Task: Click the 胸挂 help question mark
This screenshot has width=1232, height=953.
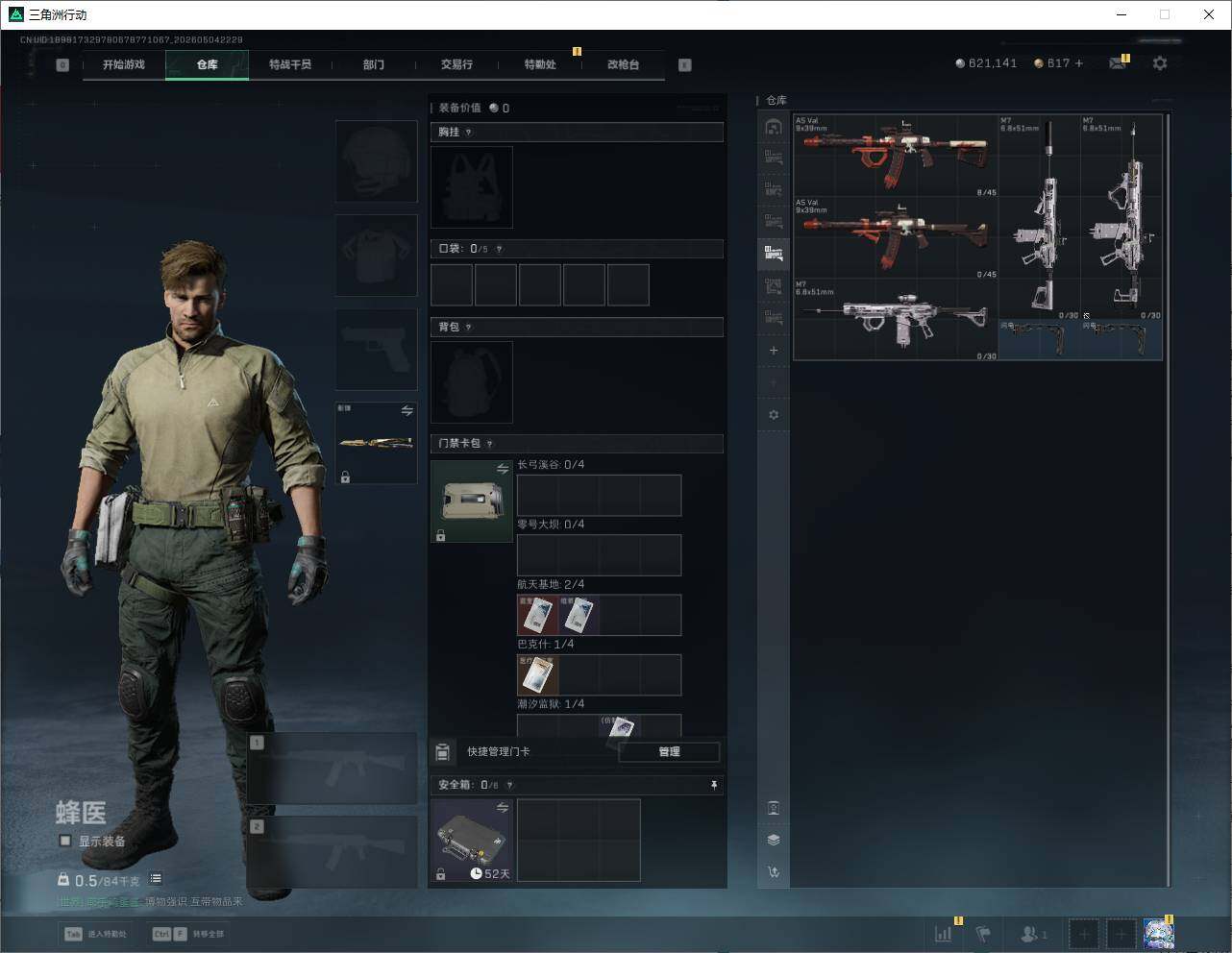Action: point(468,133)
